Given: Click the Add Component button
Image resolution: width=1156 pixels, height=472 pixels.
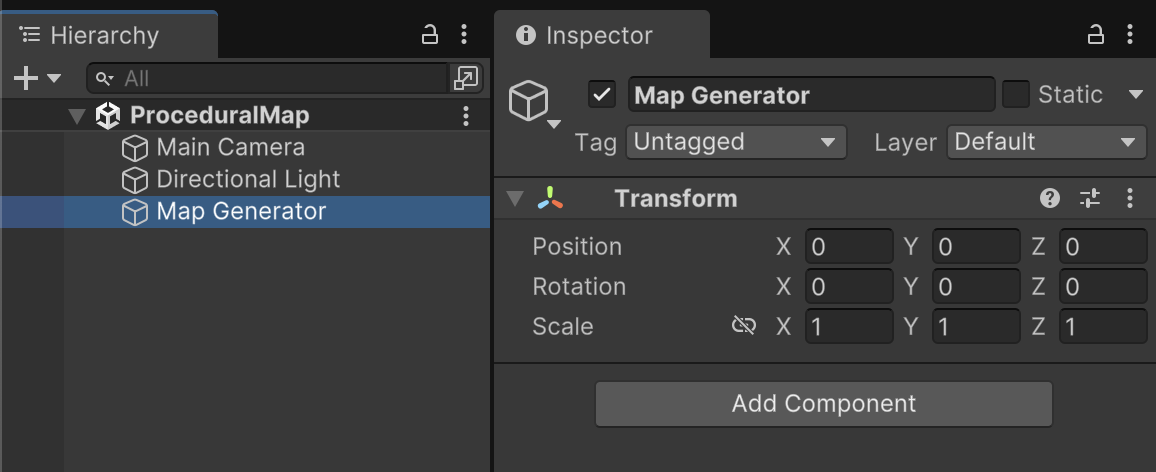Looking at the screenshot, I should point(824,404).
